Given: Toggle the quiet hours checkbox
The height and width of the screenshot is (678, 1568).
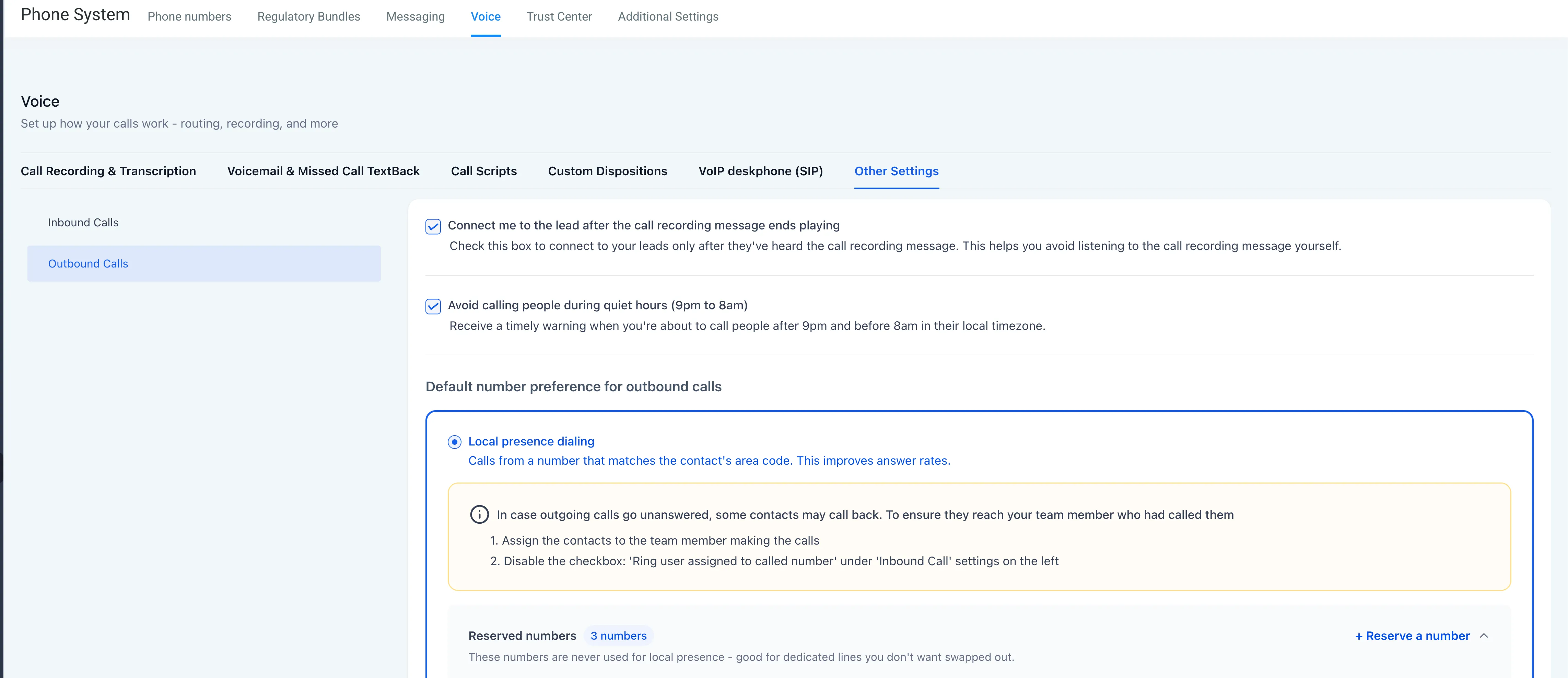Looking at the screenshot, I should click(433, 306).
